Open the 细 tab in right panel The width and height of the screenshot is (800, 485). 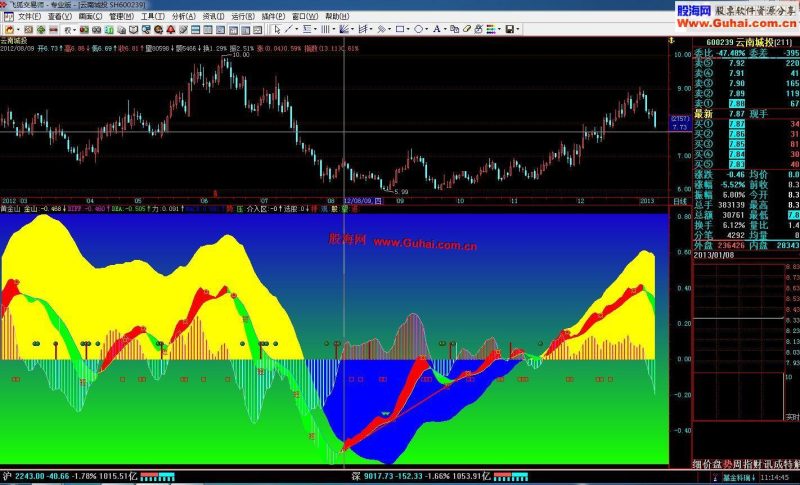(697, 464)
